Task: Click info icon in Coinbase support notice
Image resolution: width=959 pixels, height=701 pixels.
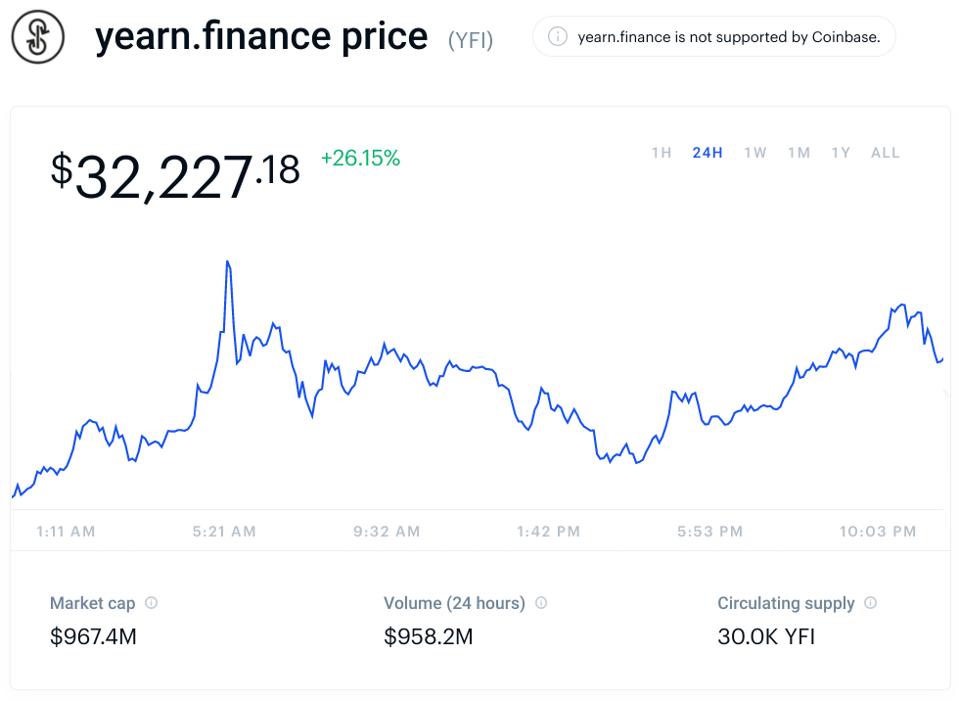Action: pyautogui.click(x=558, y=37)
